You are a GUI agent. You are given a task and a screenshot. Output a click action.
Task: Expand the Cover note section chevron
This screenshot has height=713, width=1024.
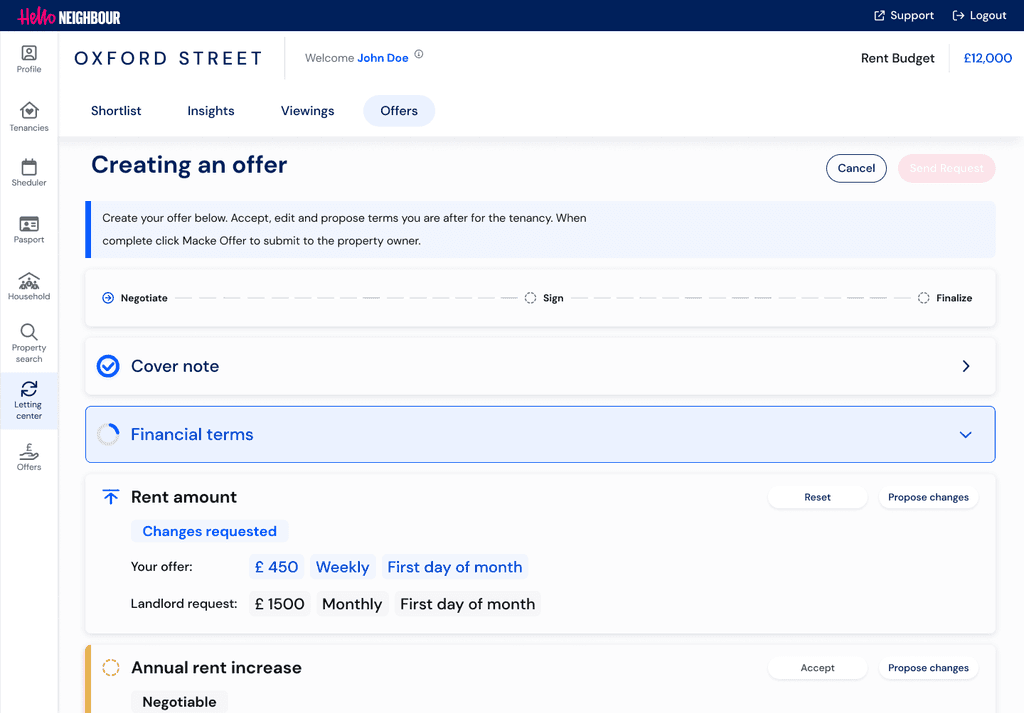966,366
